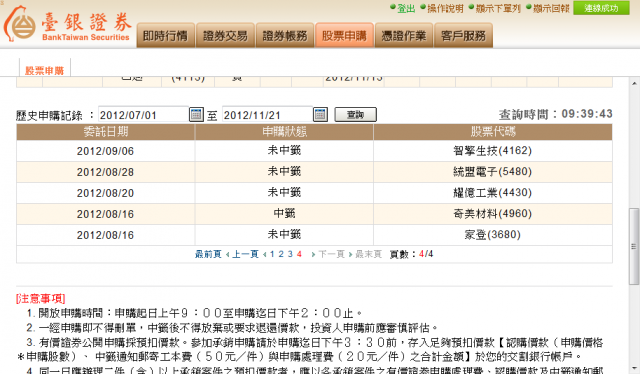Click 顯示下單列 link
Viewport: 640px width, 374px height.
[498, 8]
